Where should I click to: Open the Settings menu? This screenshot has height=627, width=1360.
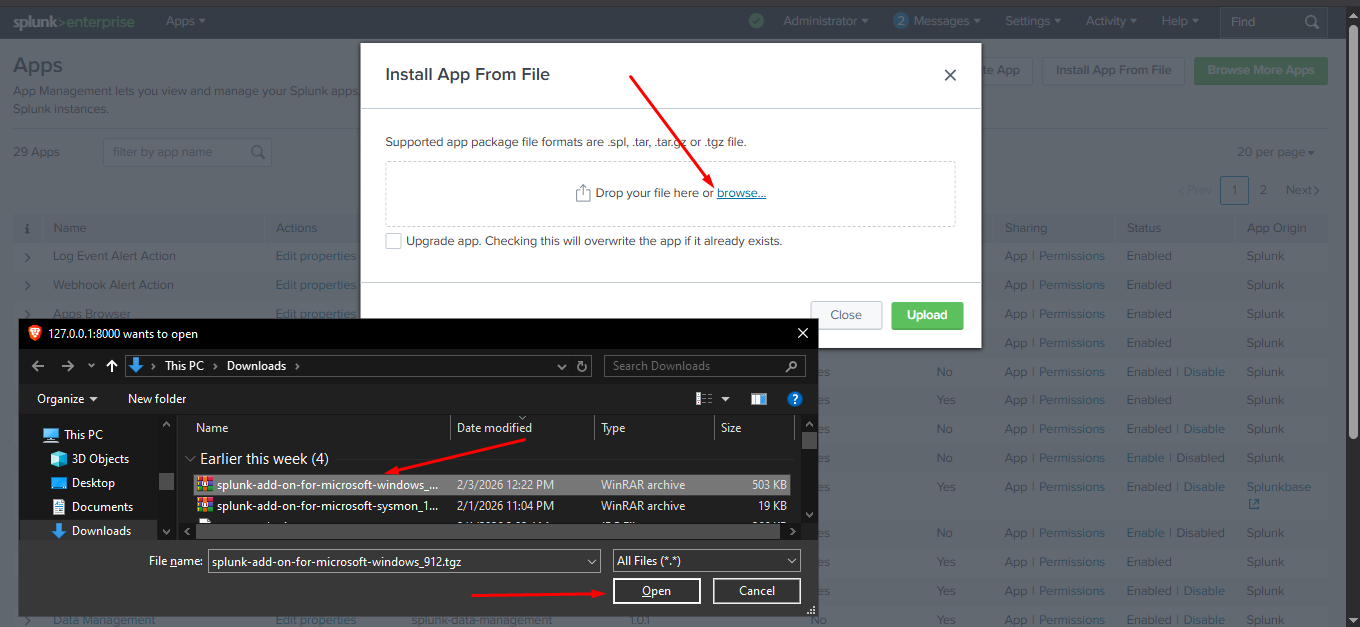[x=1034, y=21]
